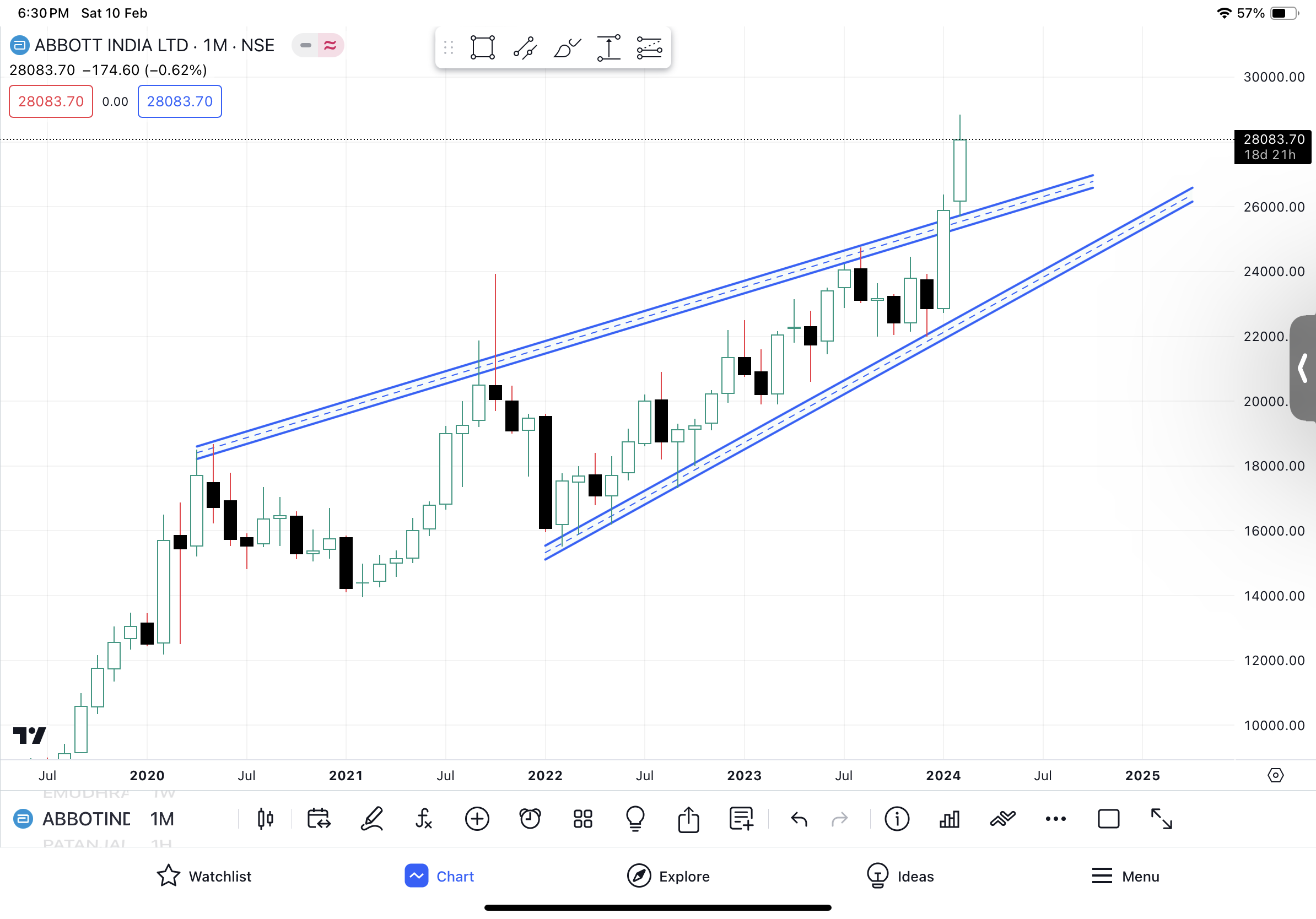This screenshot has width=1316, height=919.
Task: Open chart settings gear near price axis
Action: click(1275, 775)
